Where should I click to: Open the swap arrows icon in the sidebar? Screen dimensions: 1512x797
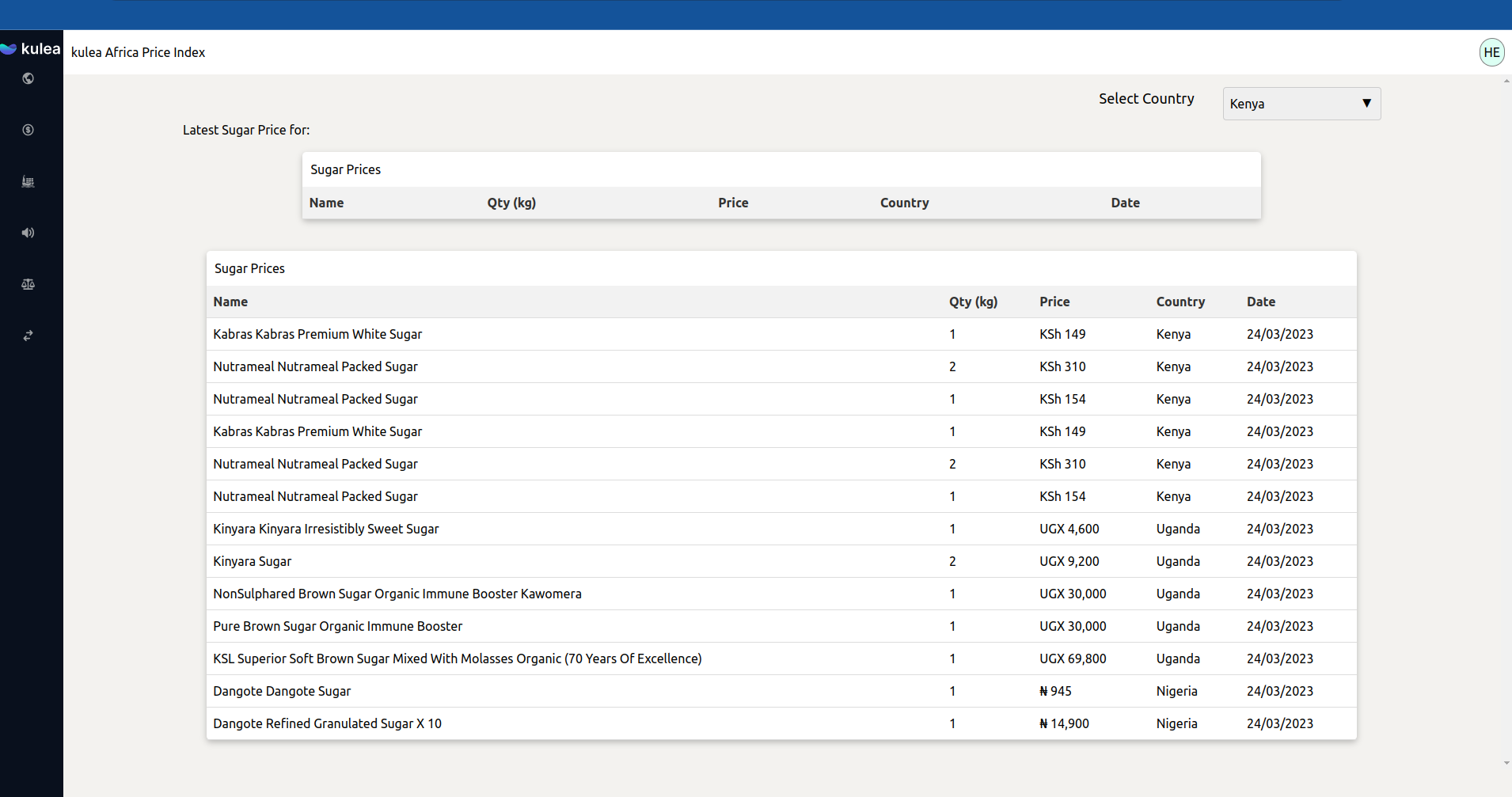tap(28, 336)
